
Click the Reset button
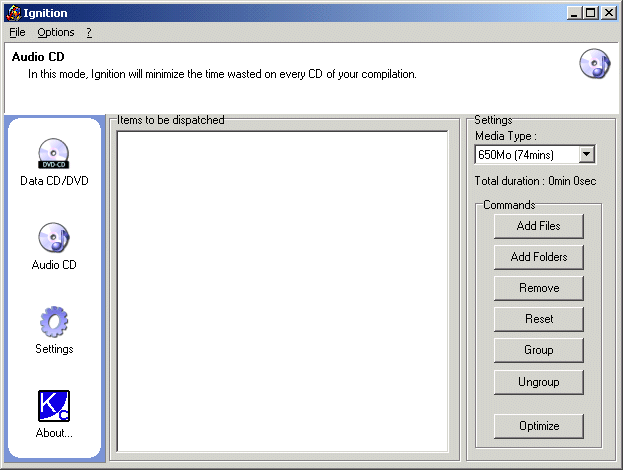pos(538,319)
